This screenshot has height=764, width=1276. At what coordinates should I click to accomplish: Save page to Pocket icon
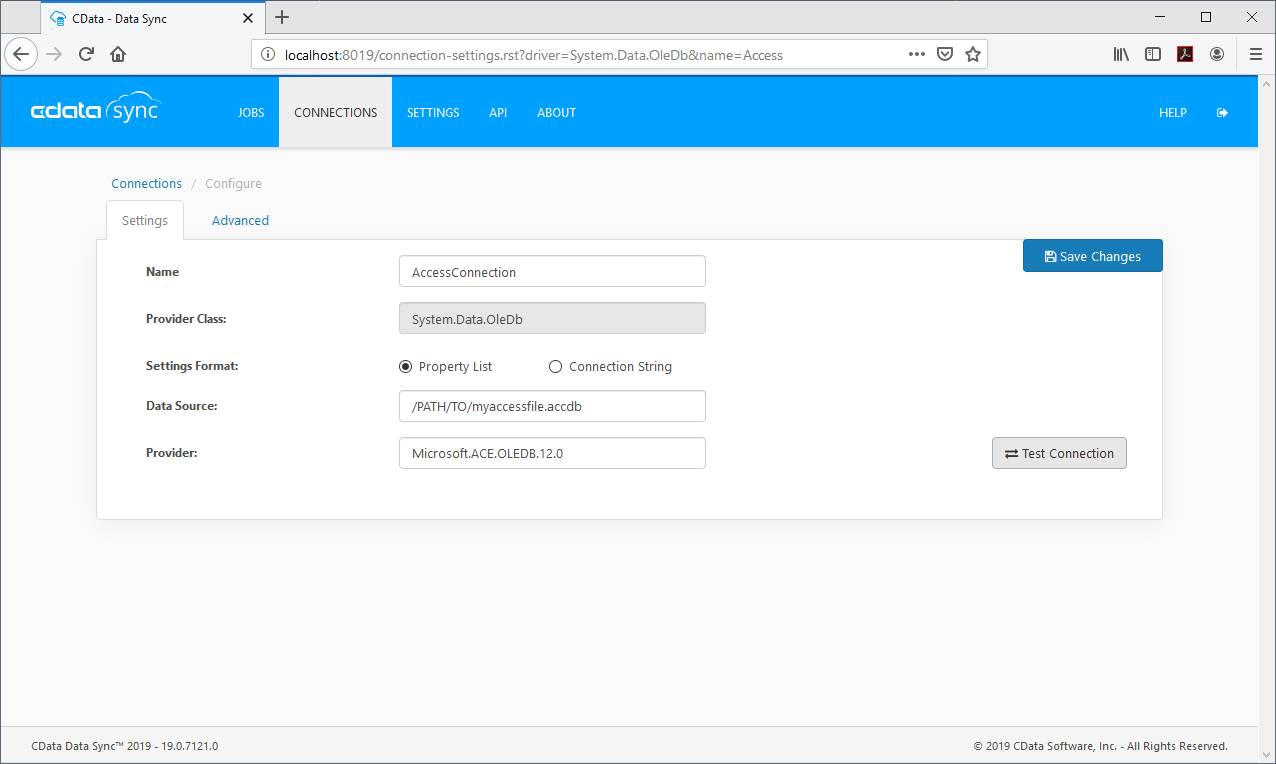tap(944, 55)
